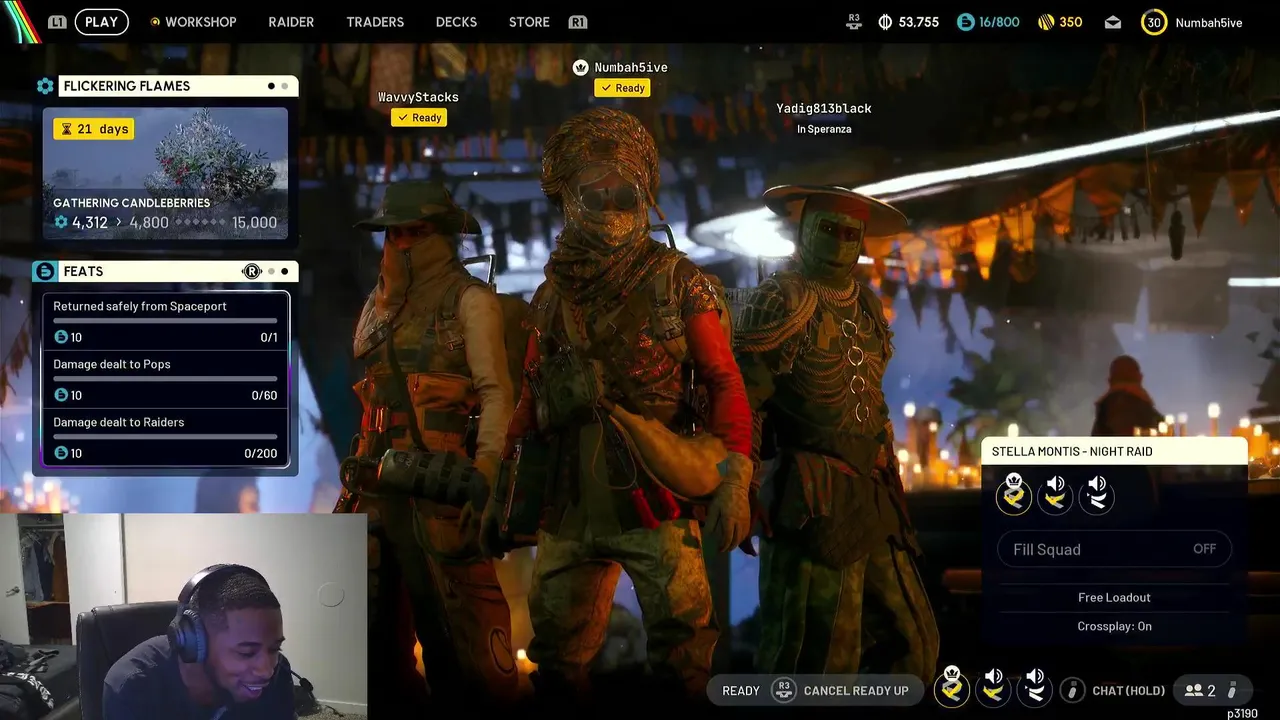
Task: Click the CHAT (HOLD) label
Action: 1129,690
